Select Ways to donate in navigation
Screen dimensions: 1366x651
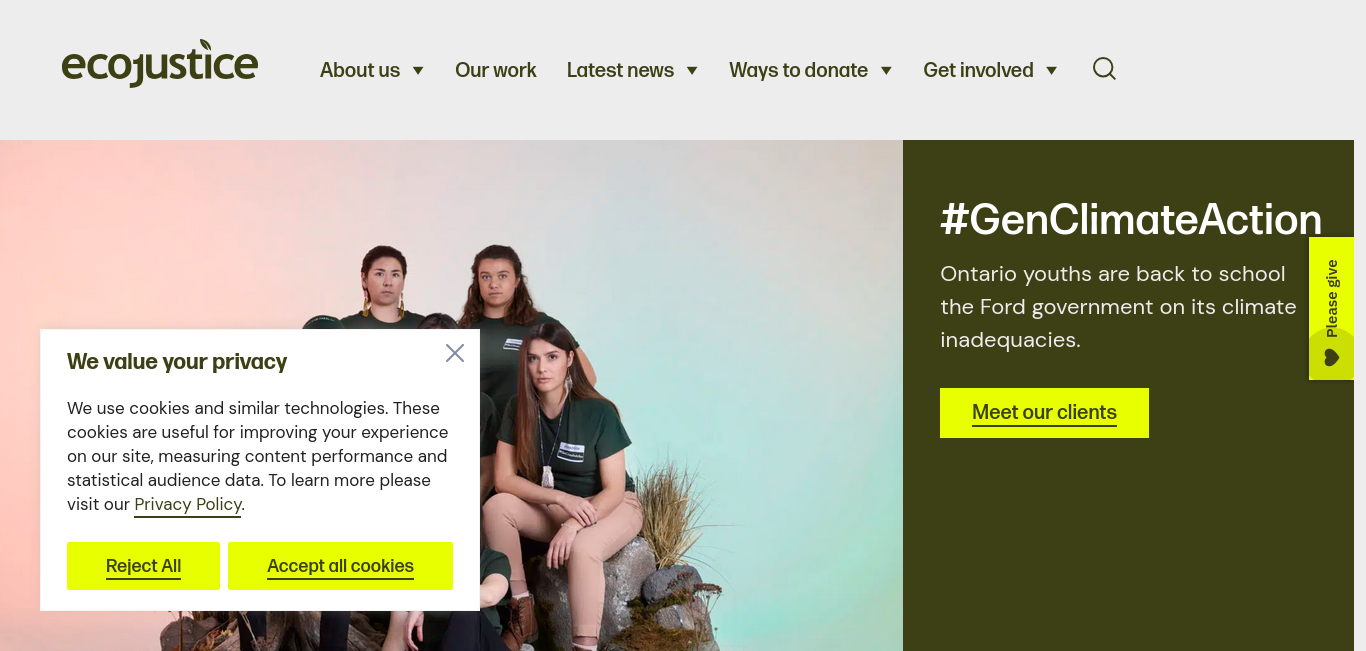(798, 70)
